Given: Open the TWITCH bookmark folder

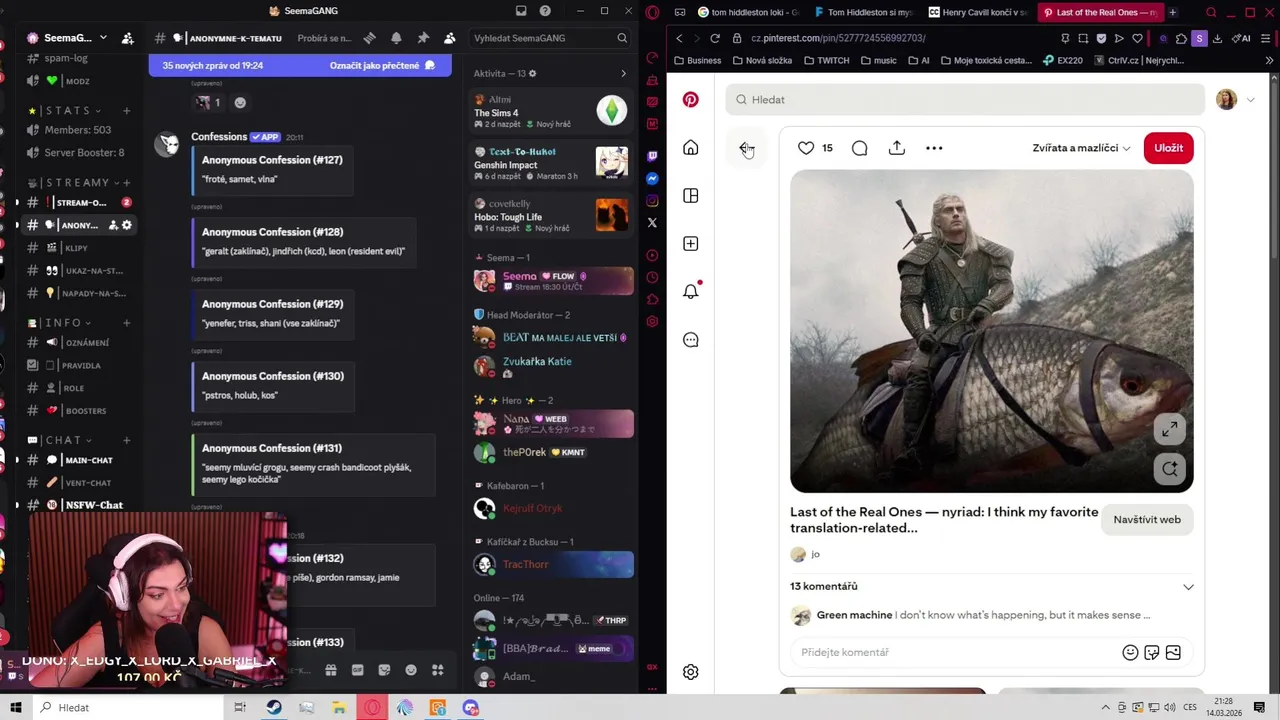Looking at the screenshot, I should (825, 60).
